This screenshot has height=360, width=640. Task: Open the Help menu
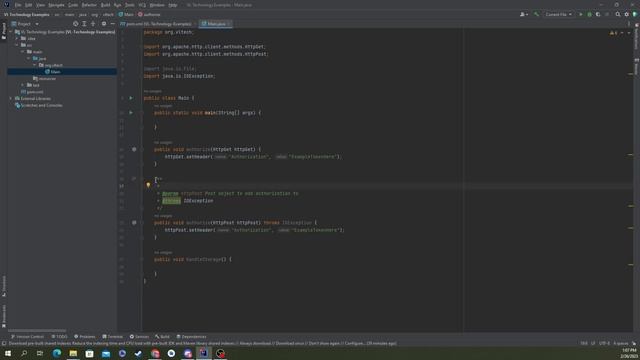click(x=173, y=5)
